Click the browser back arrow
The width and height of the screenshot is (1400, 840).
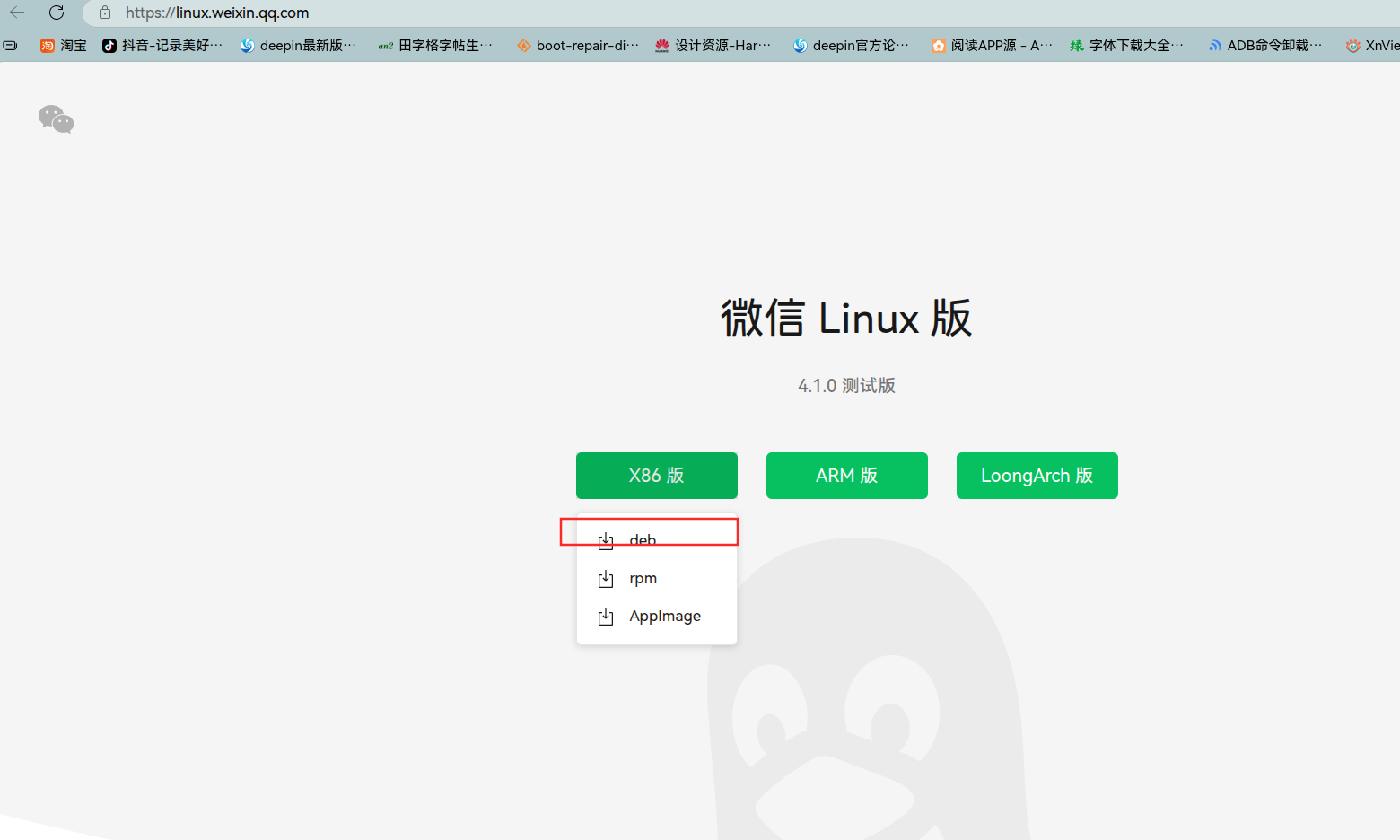17,13
